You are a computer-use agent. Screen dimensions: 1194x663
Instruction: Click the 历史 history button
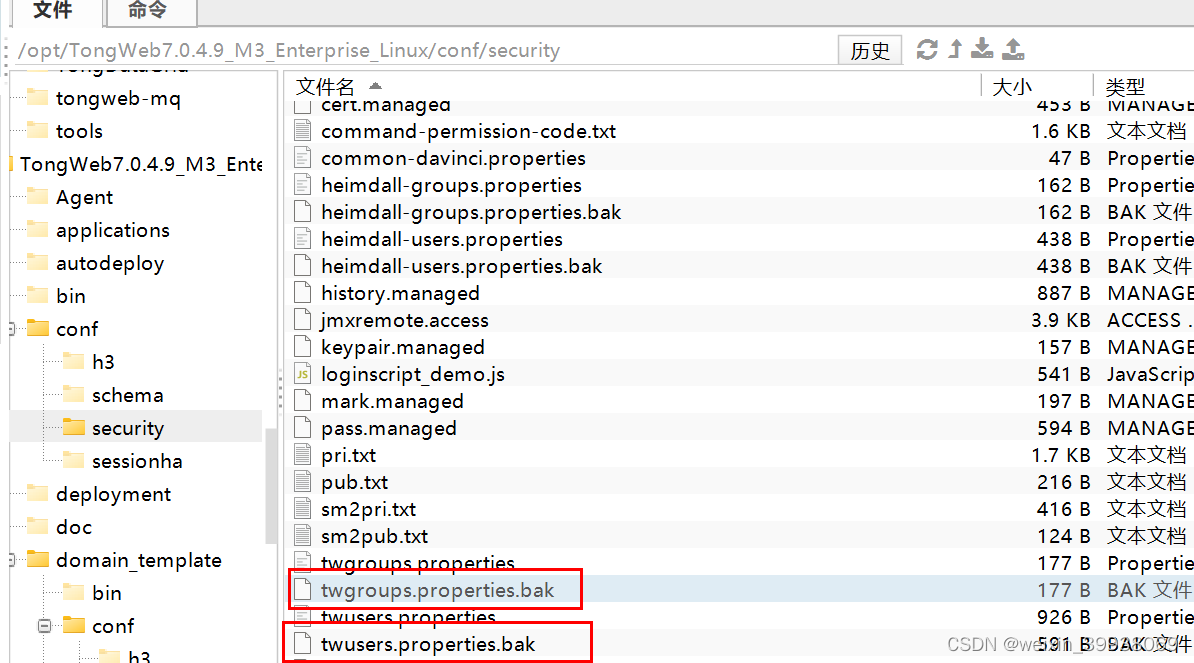click(870, 50)
